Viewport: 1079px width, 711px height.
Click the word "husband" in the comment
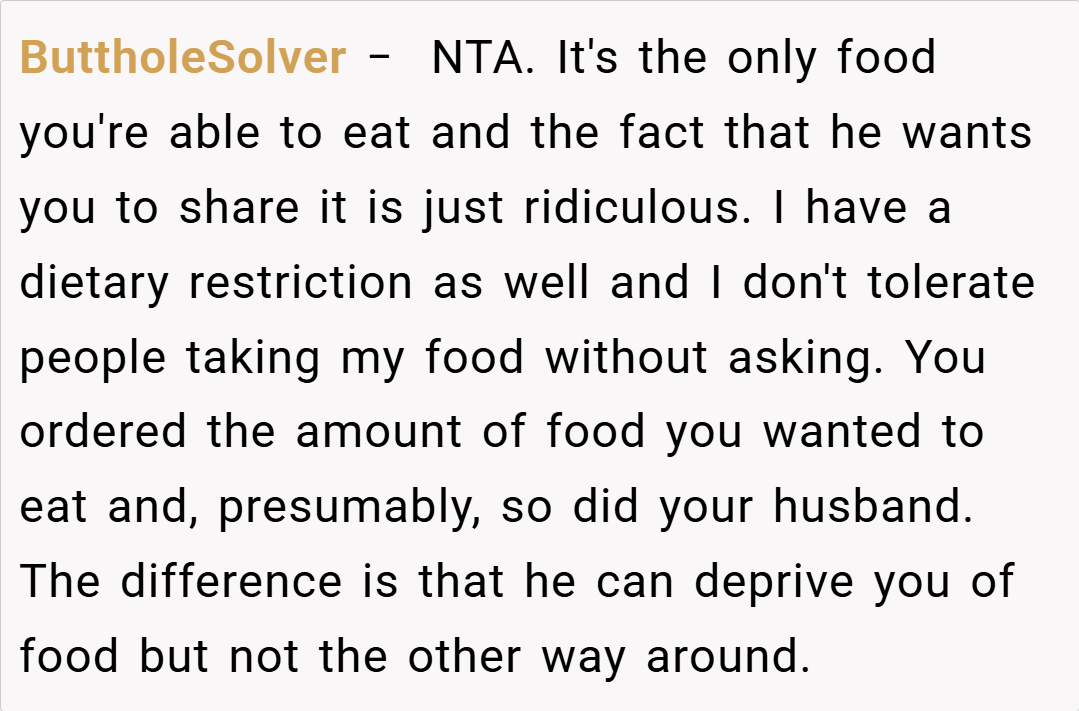872,507
